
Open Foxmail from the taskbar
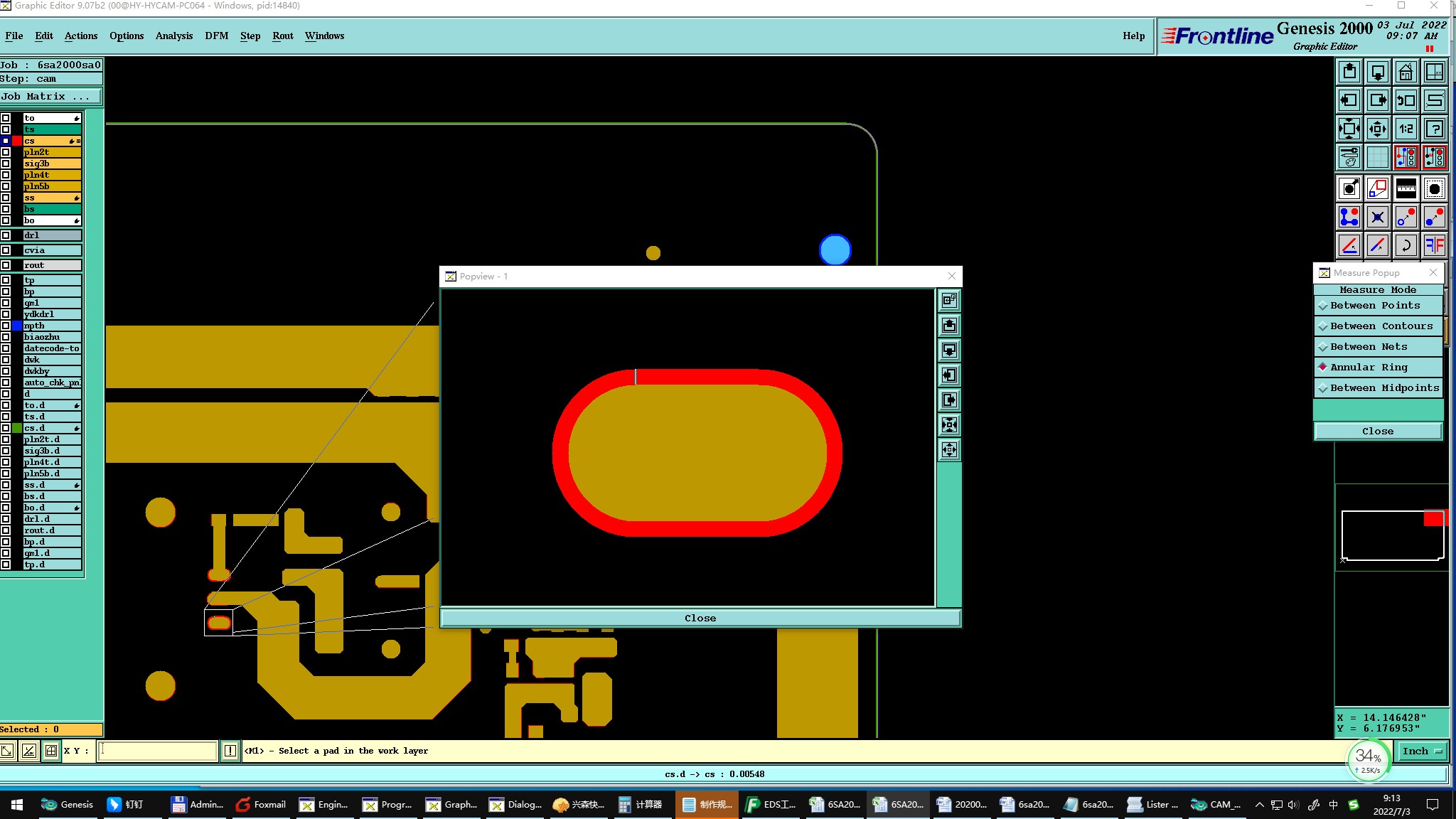click(x=261, y=805)
